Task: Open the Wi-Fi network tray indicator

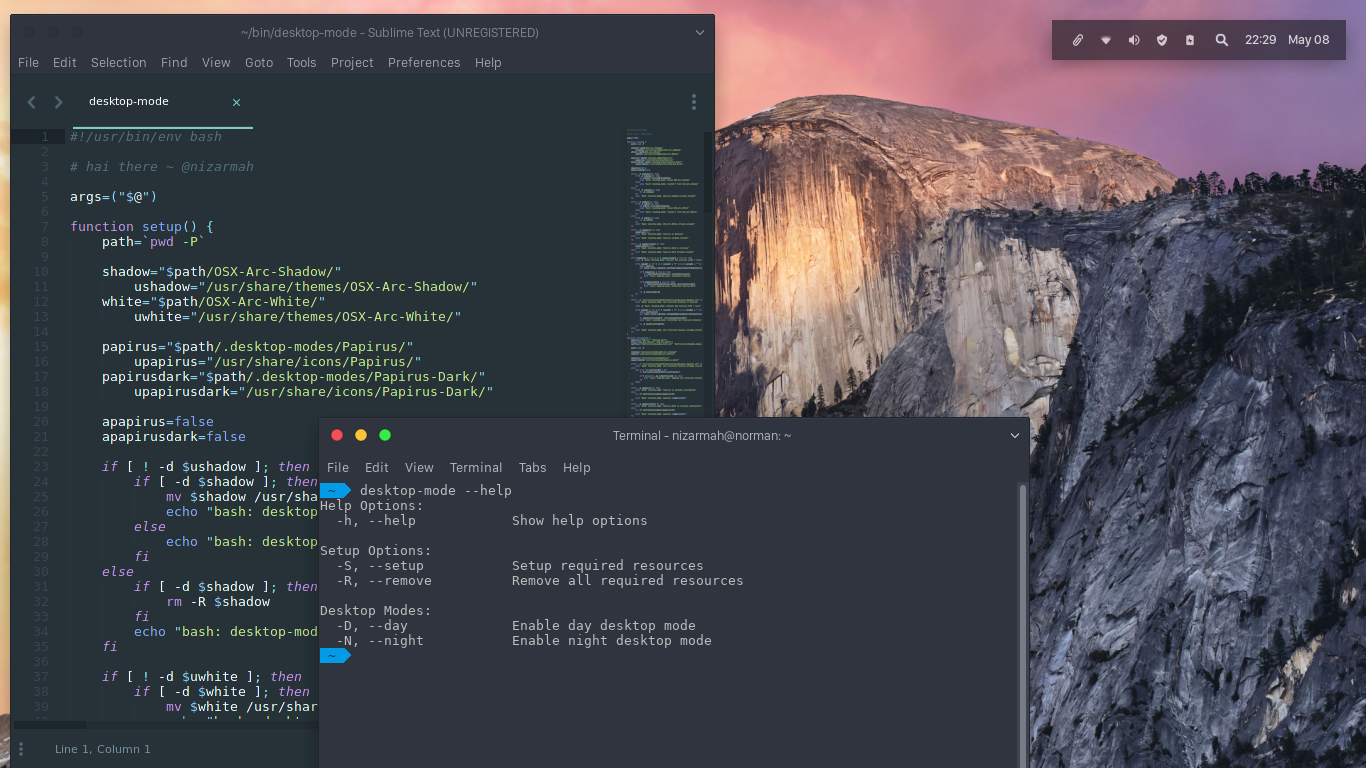Action: pyautogui.click(x=1106, y=40)
